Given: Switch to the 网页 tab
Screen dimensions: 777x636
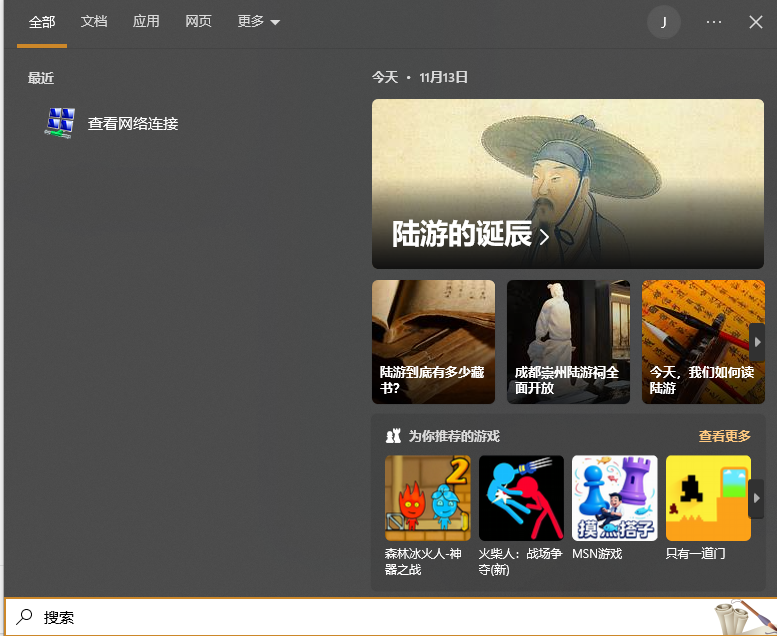Looking at the screenshot, I should tap(198, 21).
